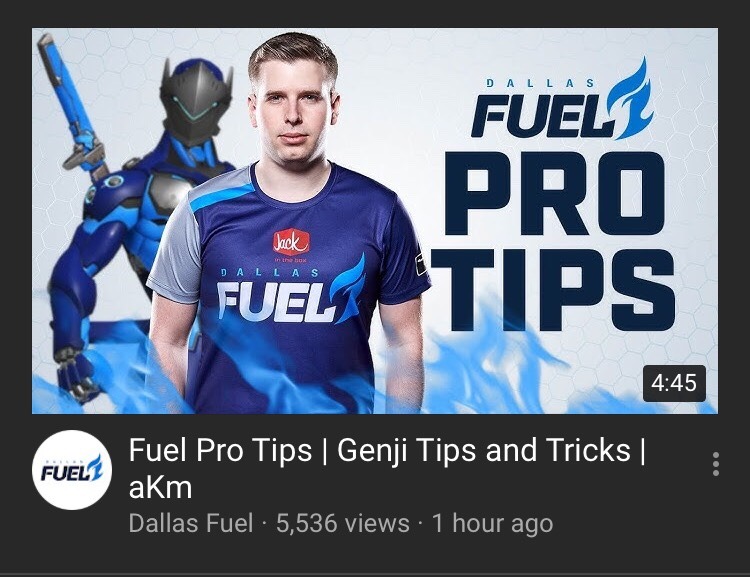
Task: Click the player's face in the thumbnail
Action: (293, 108)
